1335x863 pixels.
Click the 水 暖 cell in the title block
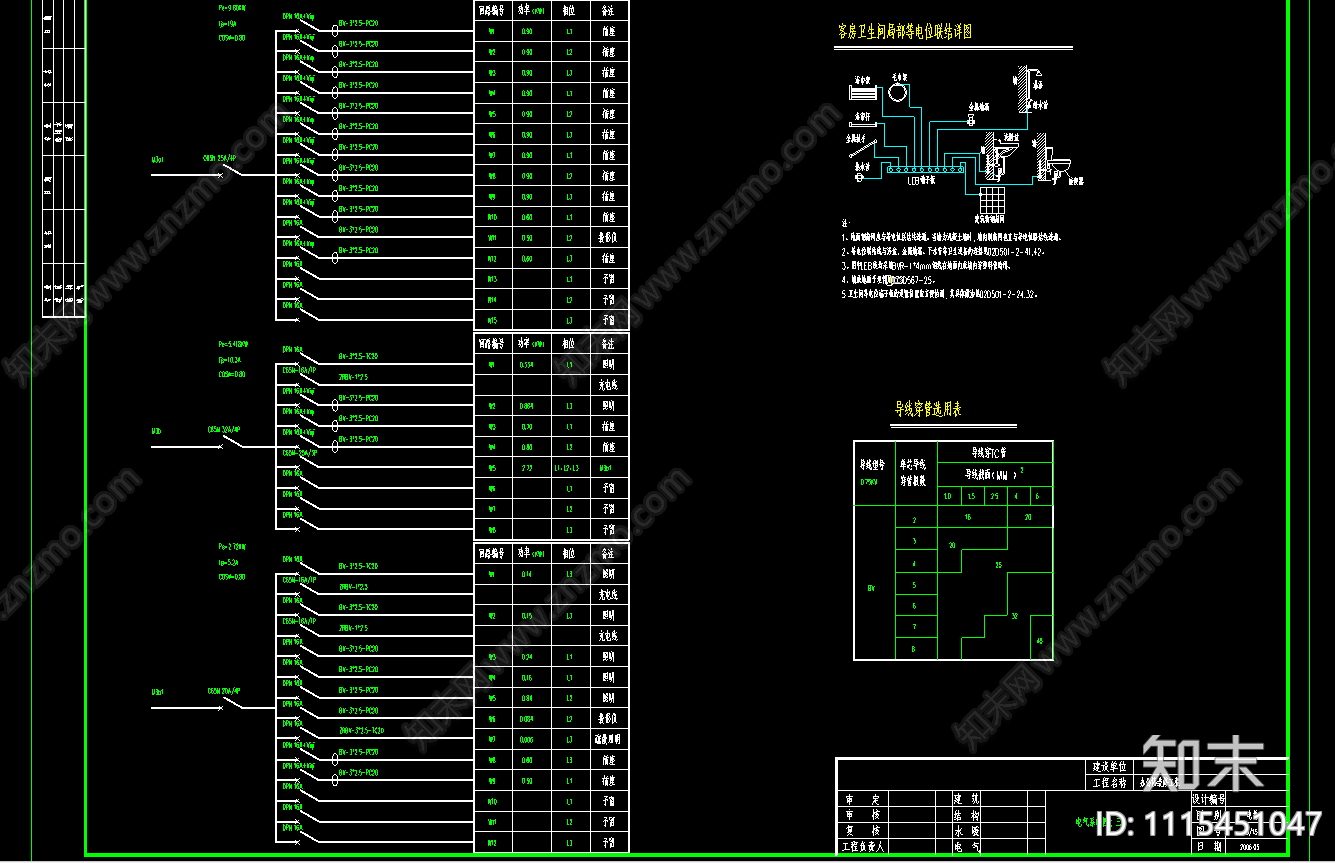pos(967,831)
